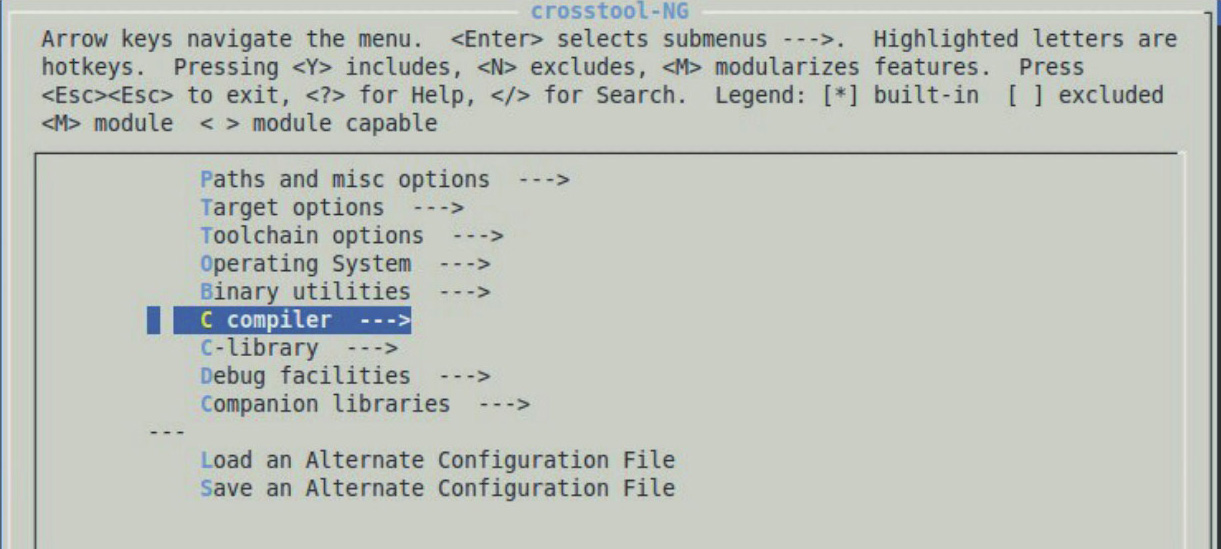This screenshot has height=549, width=1221.
Task: Select the Operating System entry
Action: pos(305,264)
